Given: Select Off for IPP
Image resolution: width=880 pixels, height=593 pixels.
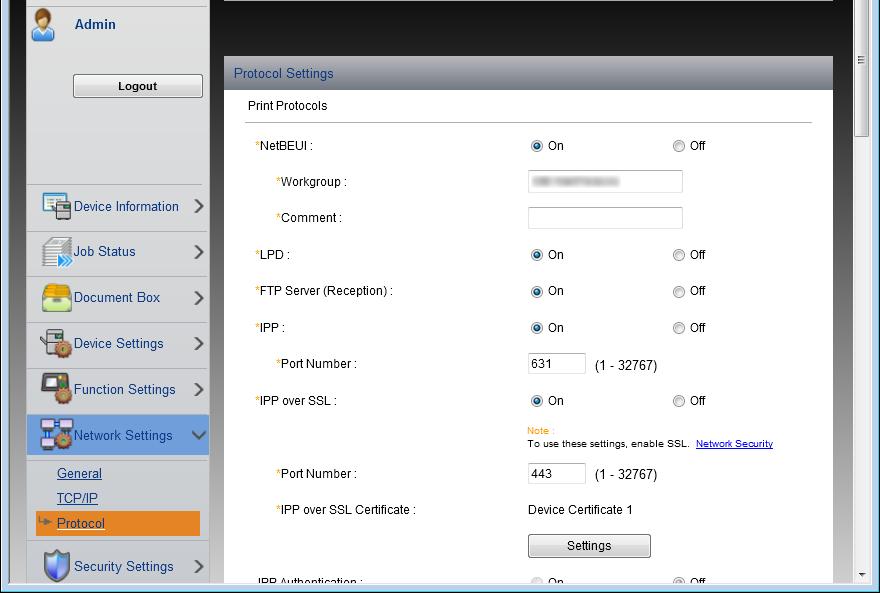Looking at the screenshot, I should (x=679, y=328).
